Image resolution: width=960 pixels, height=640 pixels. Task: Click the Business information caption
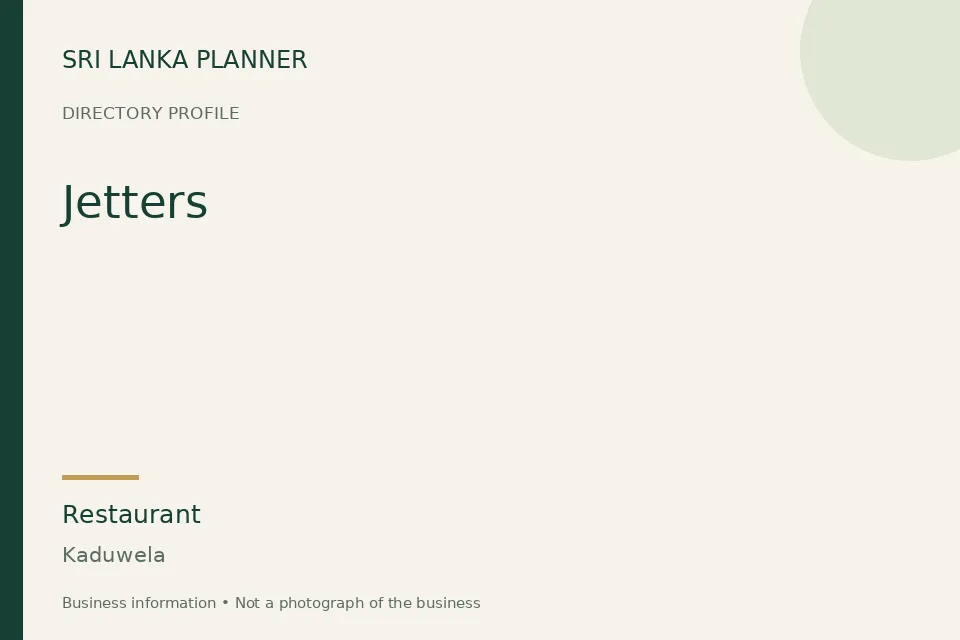[139, 603]
